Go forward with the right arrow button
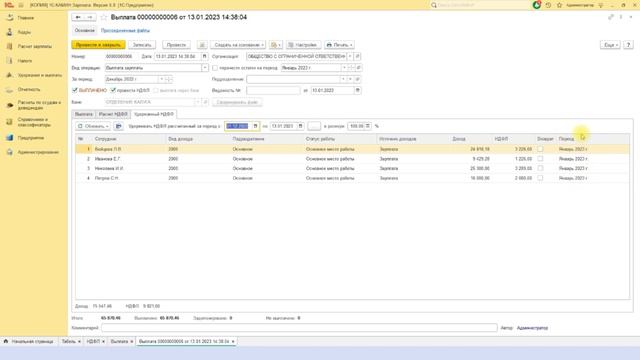 tap(90, 17)
